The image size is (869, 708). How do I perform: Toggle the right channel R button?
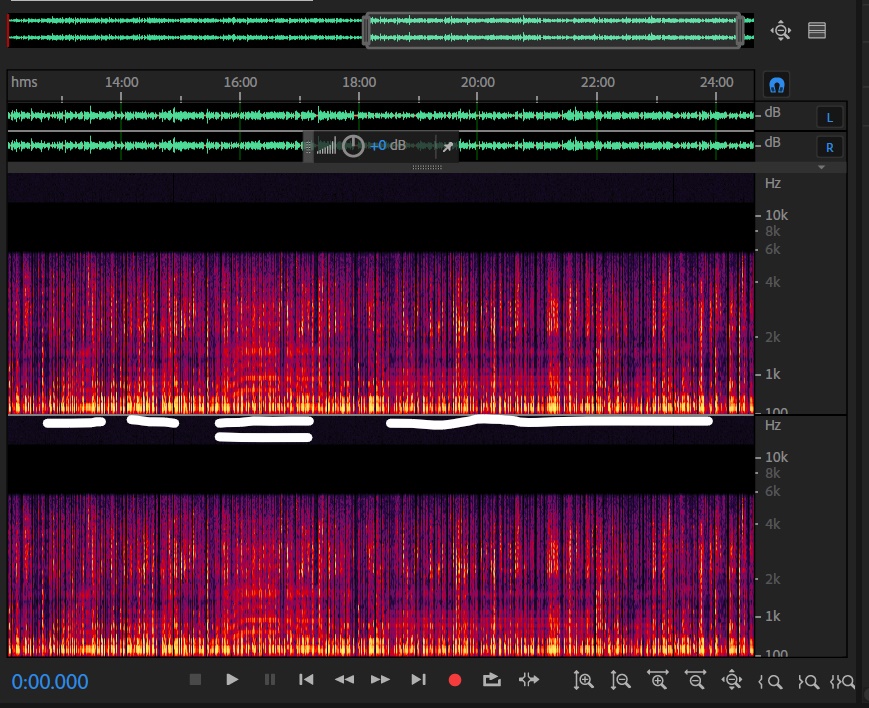[x=830, y=147]
